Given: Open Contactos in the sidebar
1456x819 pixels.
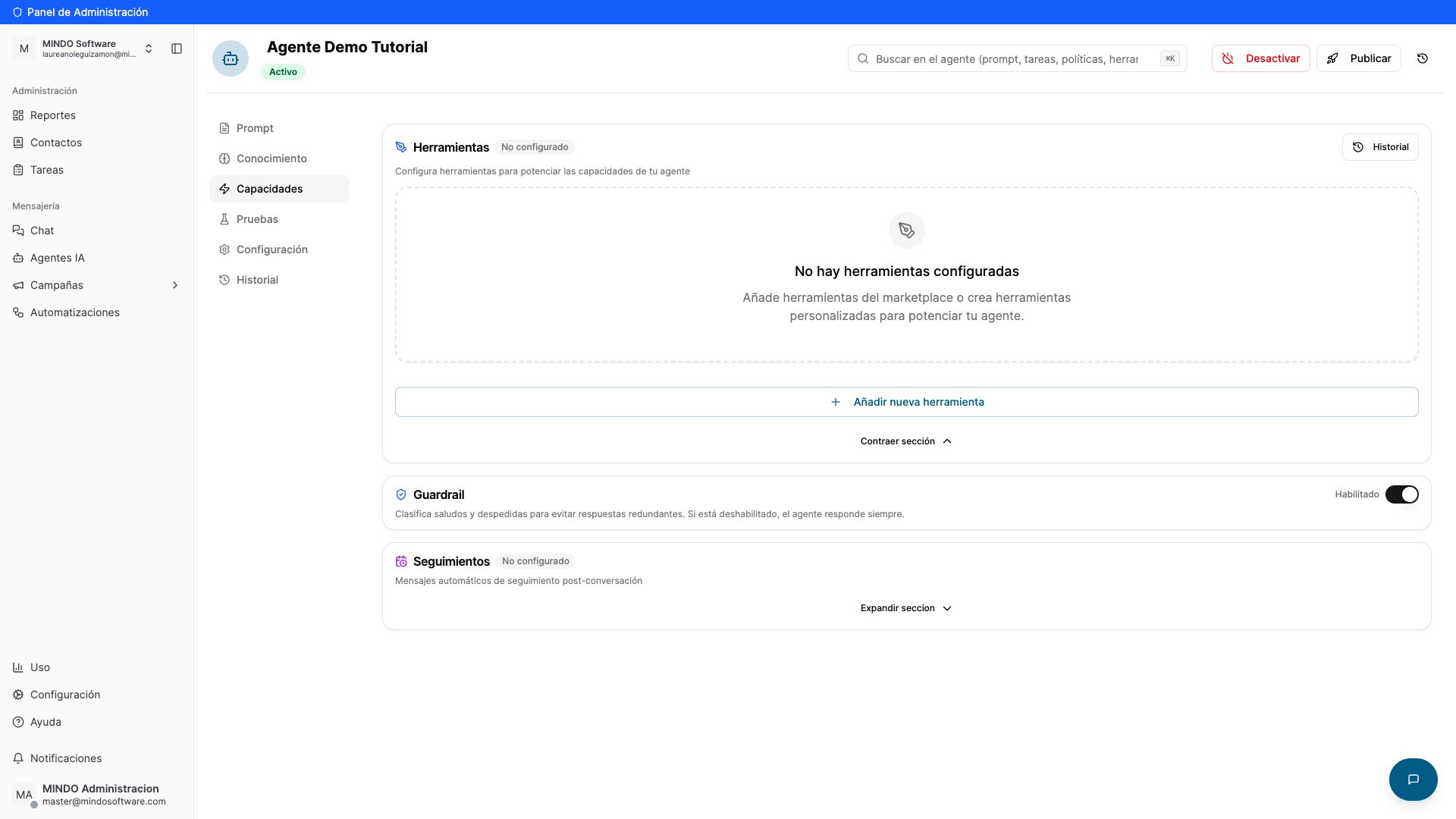Looking at the screenshot, I should coord(97,143).
